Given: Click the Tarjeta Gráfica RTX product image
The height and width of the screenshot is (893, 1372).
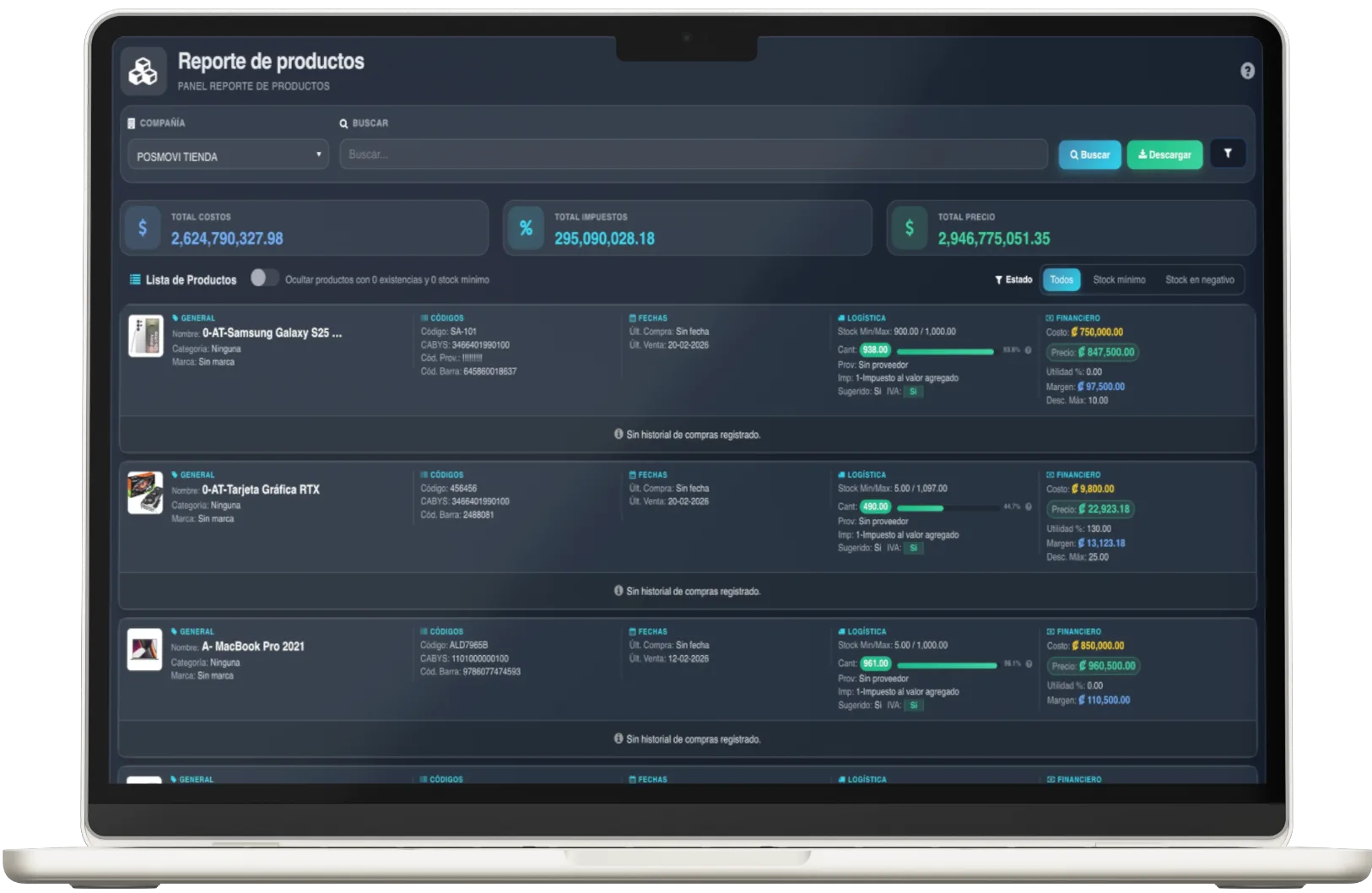Looking at the screenshot, I should click(145, 493).
